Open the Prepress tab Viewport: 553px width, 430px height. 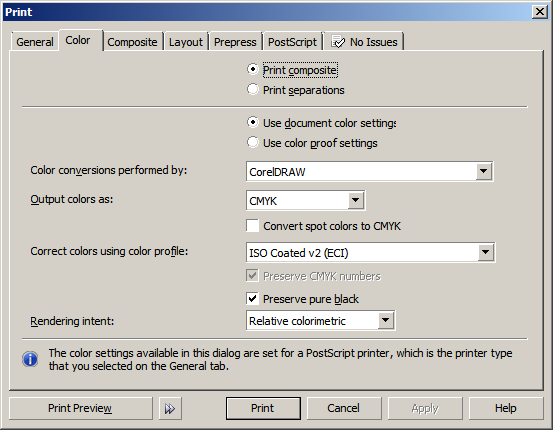point(235,42)
